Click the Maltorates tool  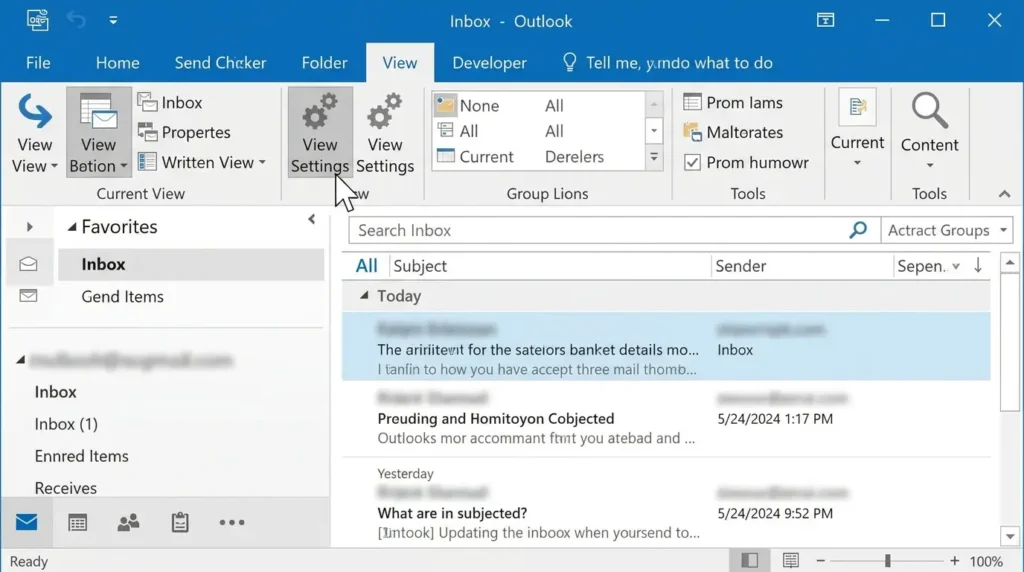pyautogui.click(x=733, y=133)
